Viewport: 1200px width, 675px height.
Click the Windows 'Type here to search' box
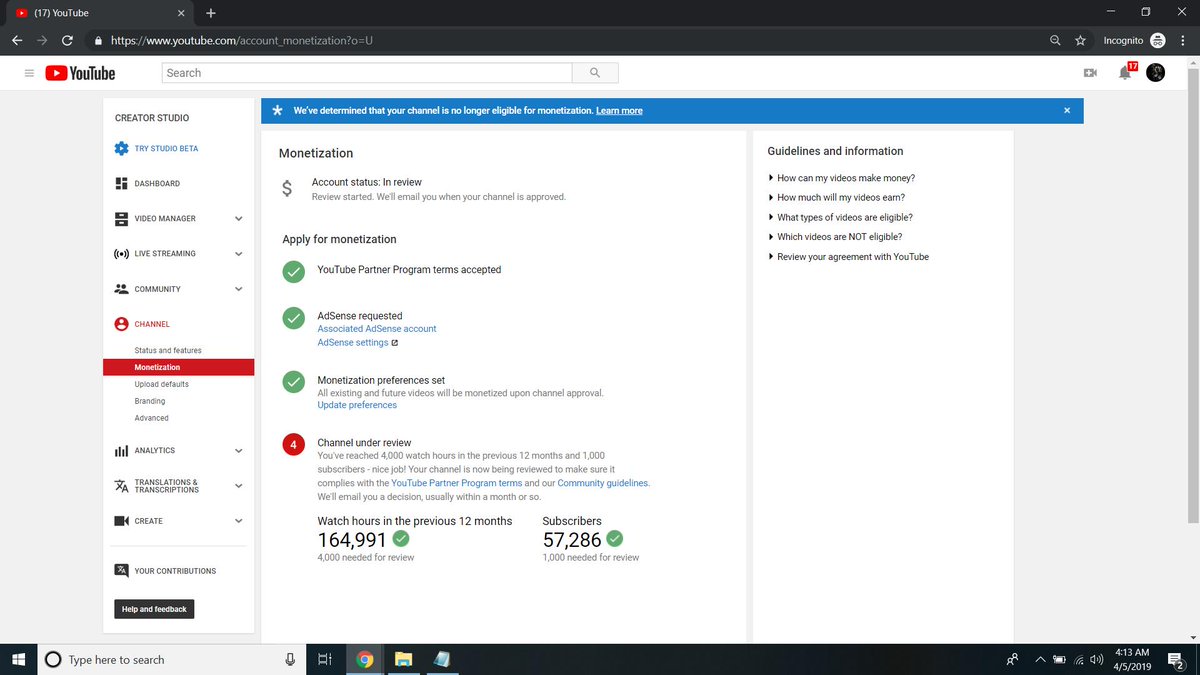(172, 659)
